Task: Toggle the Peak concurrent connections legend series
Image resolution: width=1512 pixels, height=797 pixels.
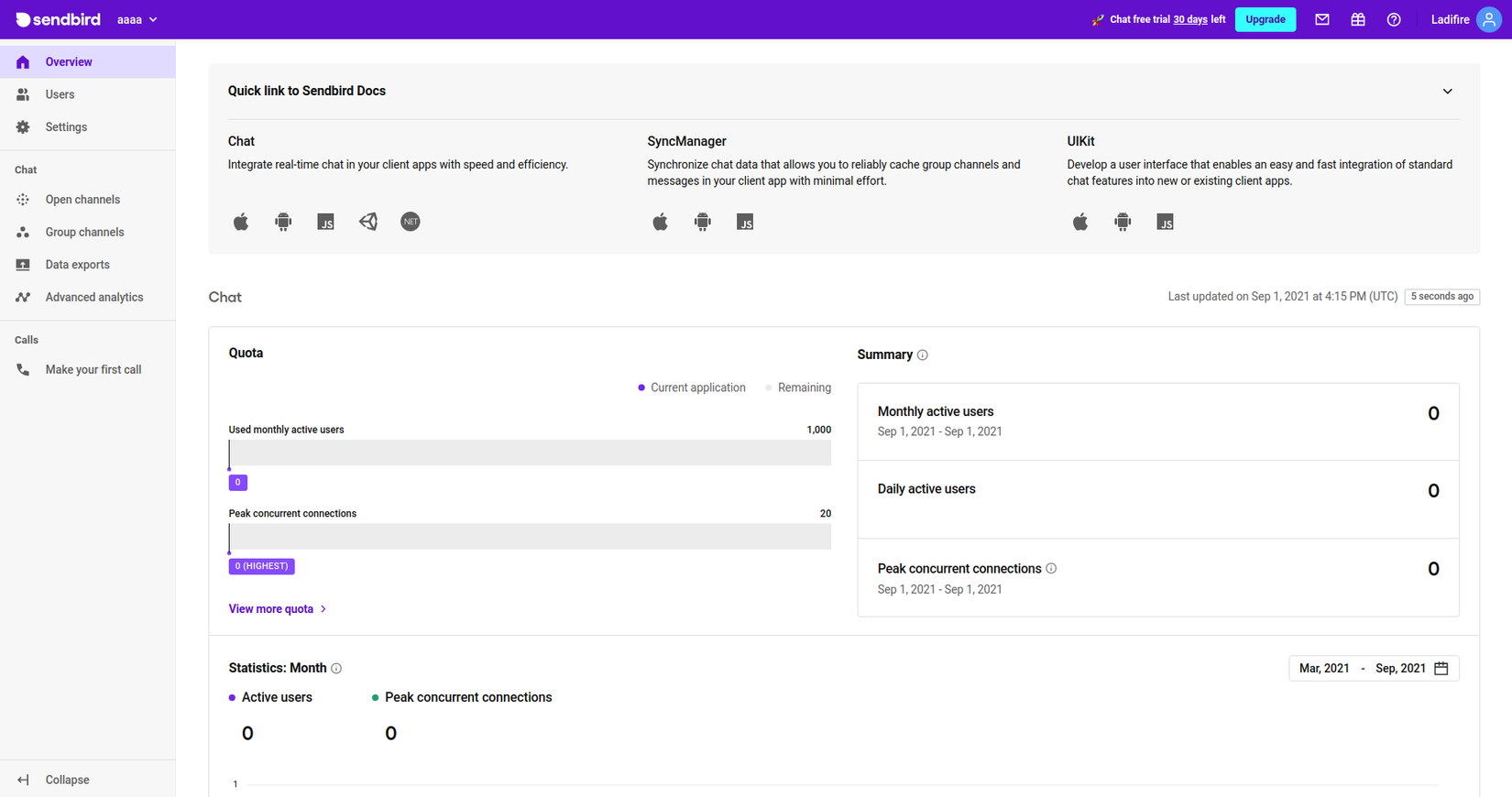Action: coord(463,697)
